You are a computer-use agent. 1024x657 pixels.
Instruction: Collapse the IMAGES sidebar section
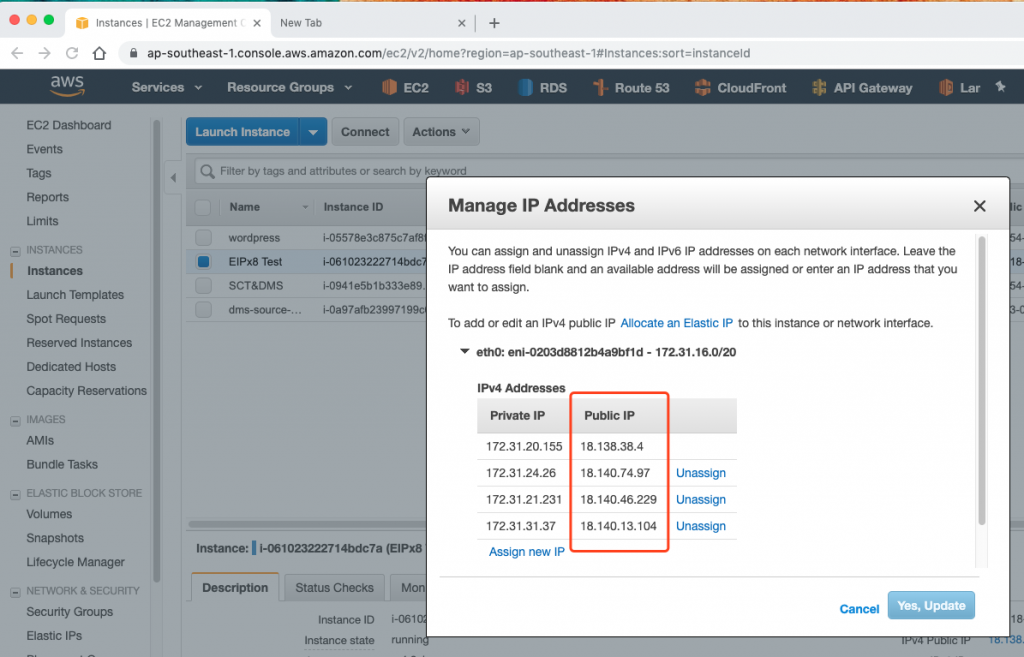15,421
